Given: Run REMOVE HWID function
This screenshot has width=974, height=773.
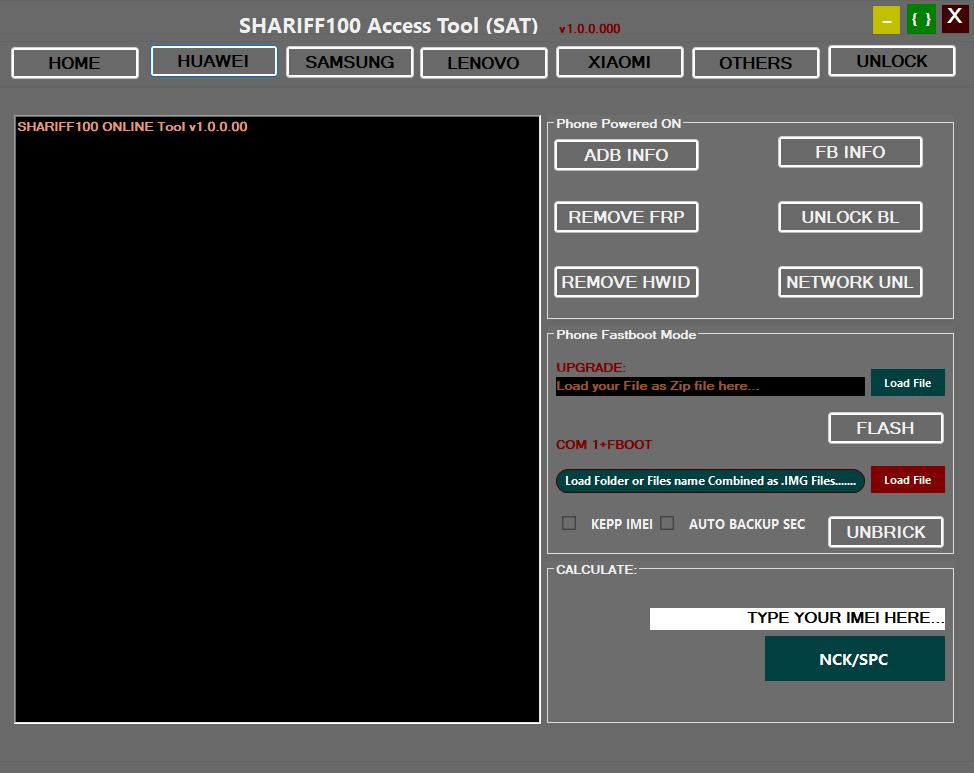Looking at the screenshot, I should 626,281.
